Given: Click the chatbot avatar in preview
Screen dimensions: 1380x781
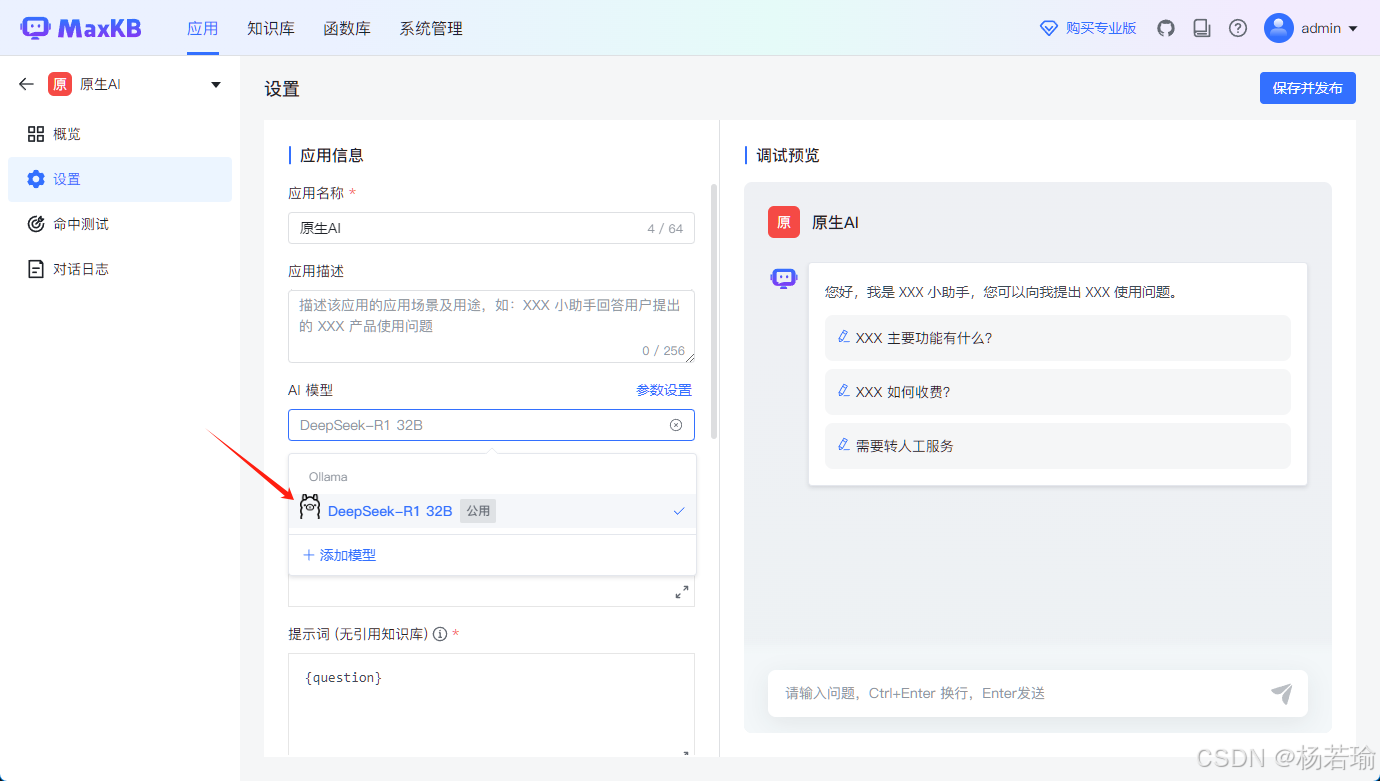Looking at the screenshot, I should click(x=784, y=278).
